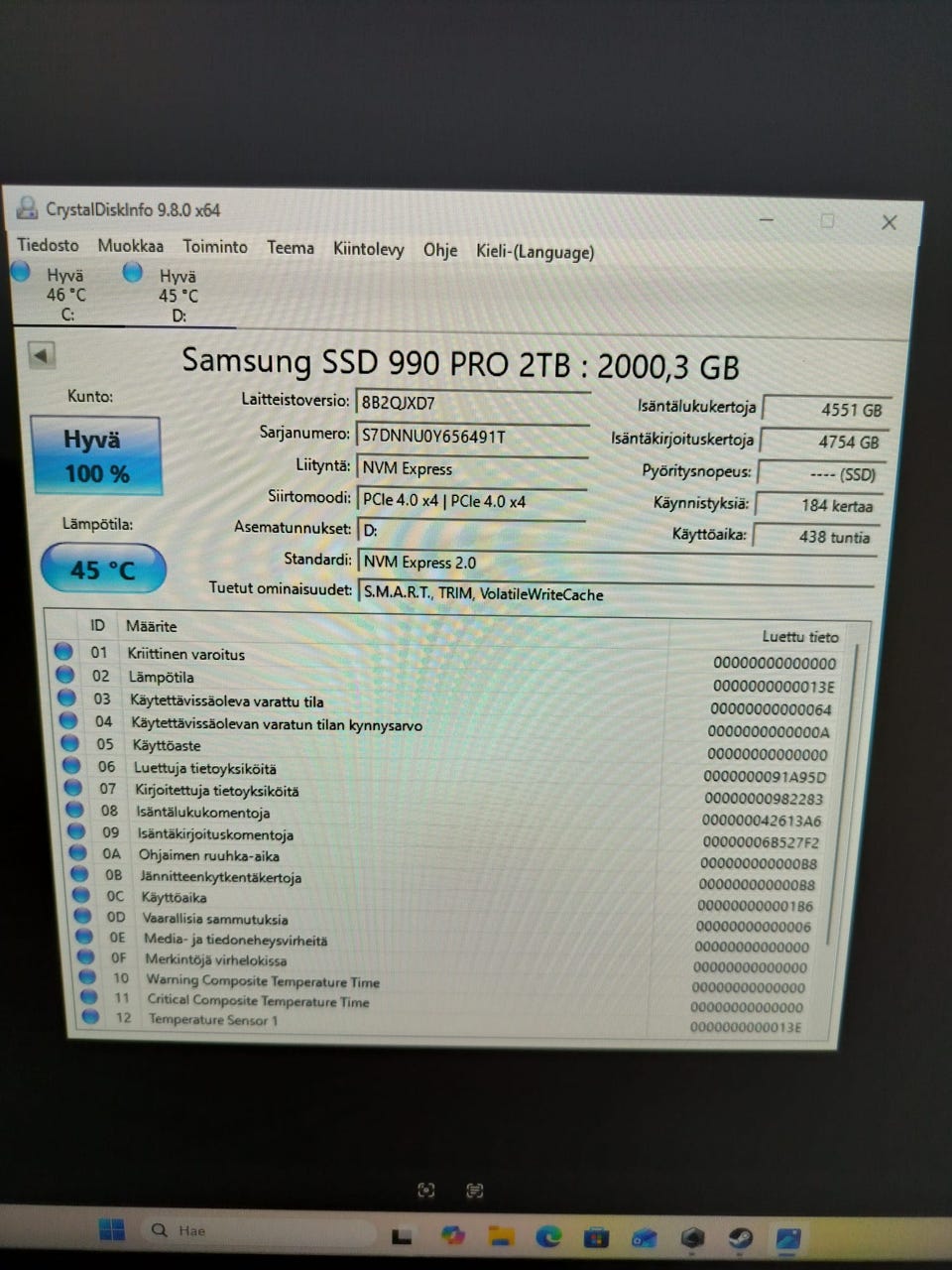952x1270 pixels.
Task: Open the Toiminto menu
Action: click(214, 246)
